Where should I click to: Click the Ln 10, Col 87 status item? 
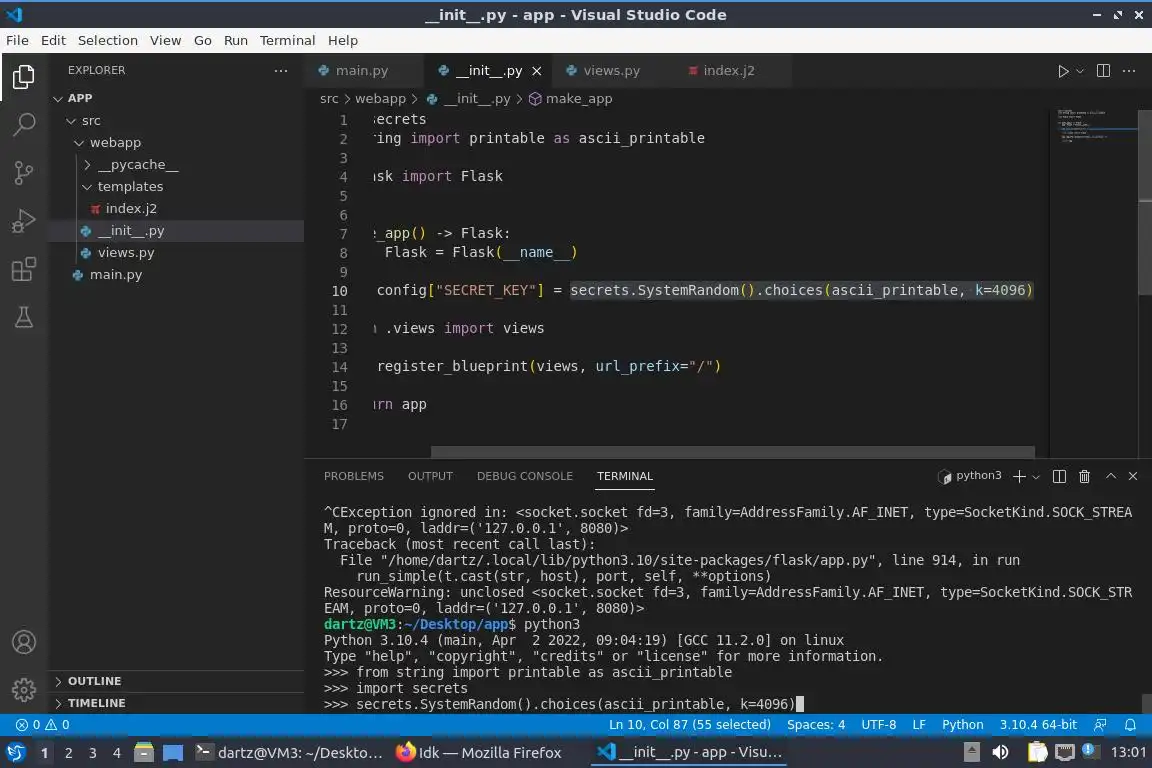pos(690,725)
